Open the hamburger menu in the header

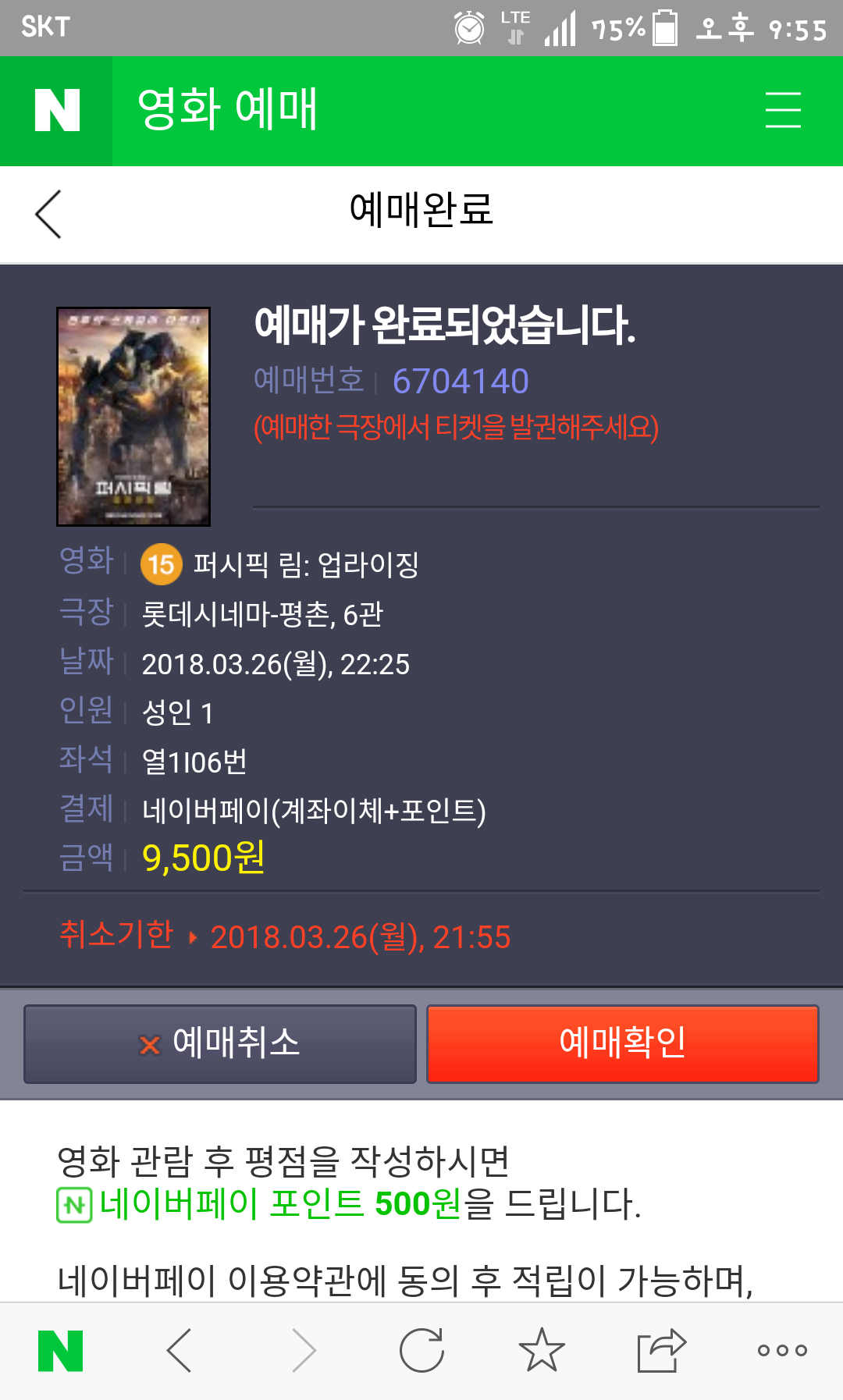tap(783, 110)
